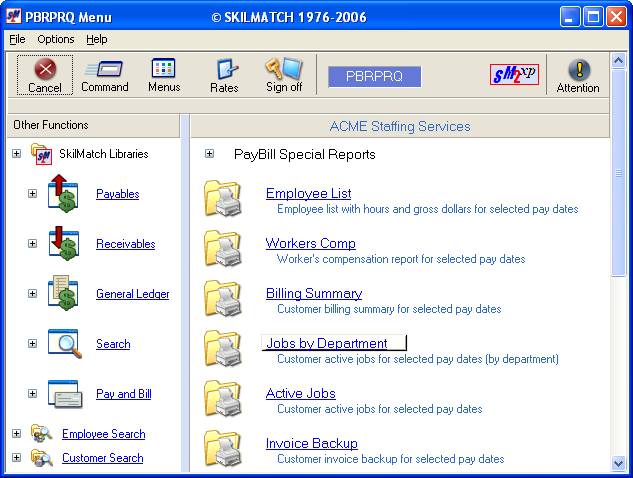This screenshot has width=633, height=478.
Task: Click the Pay and Bill check icon
Action: (x=65, y=394)
